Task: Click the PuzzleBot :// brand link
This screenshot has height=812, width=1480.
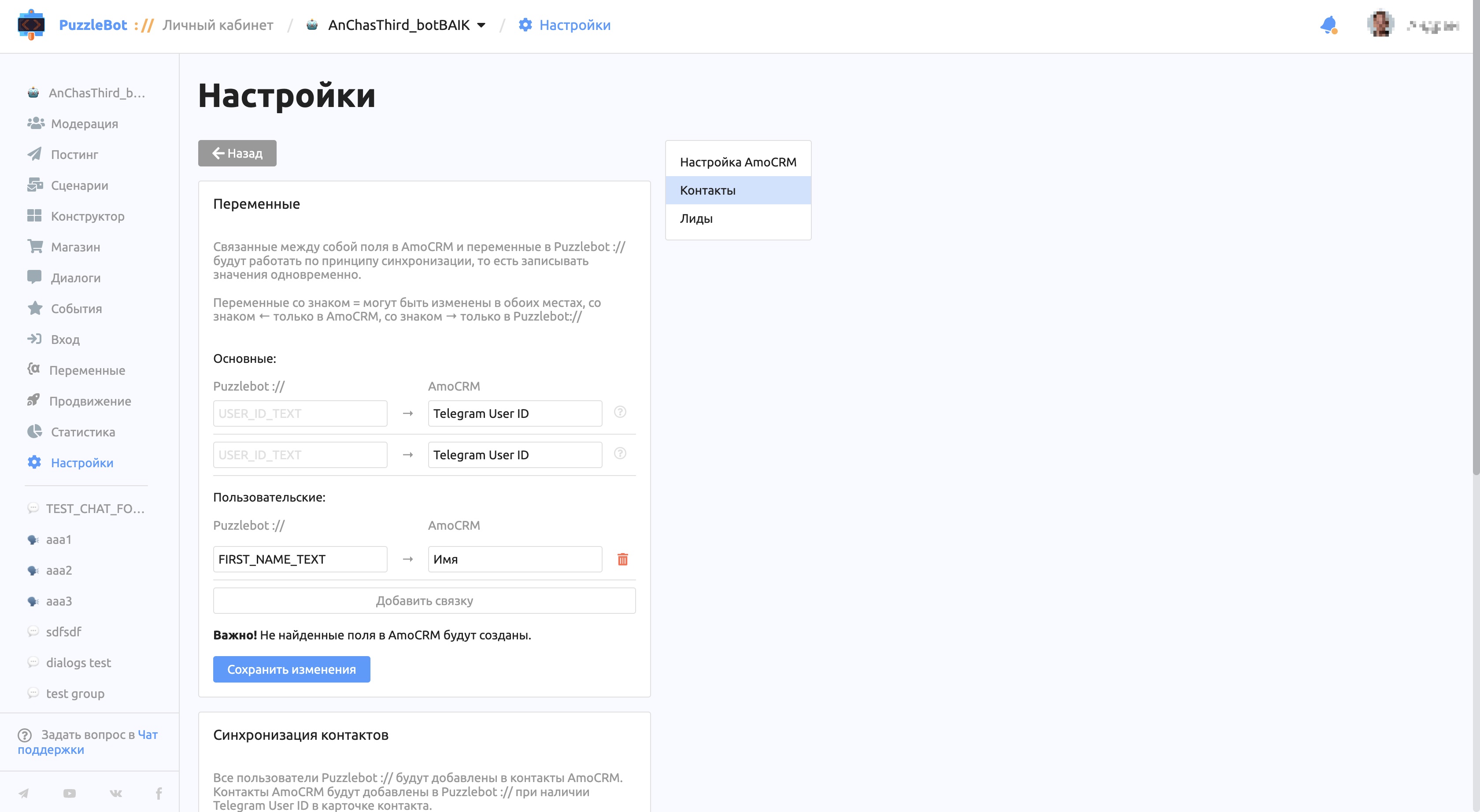Action: click(x=106, y=25)
